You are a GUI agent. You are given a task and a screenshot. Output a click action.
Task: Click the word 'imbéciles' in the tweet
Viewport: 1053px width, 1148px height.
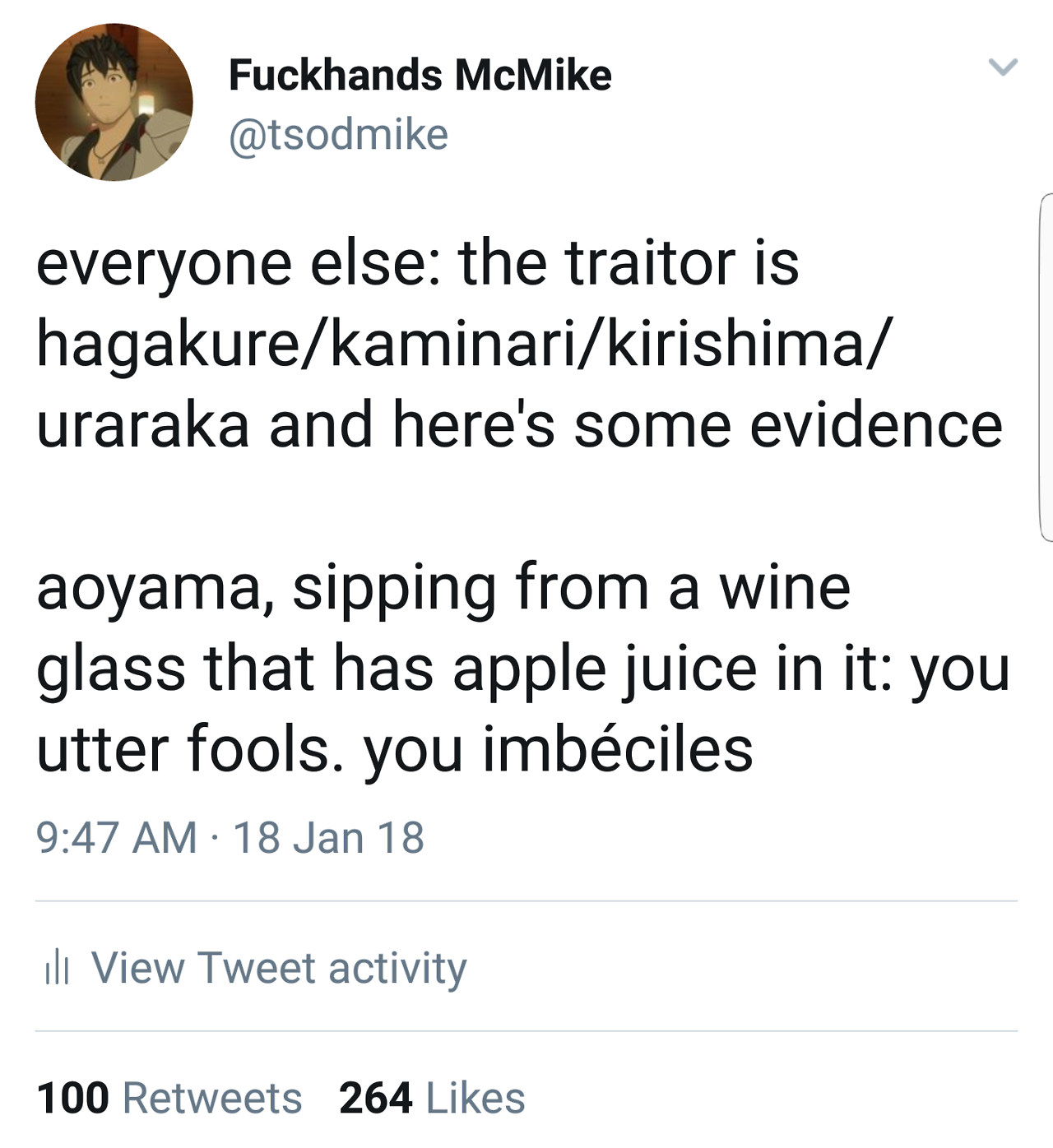pos(617,749)
